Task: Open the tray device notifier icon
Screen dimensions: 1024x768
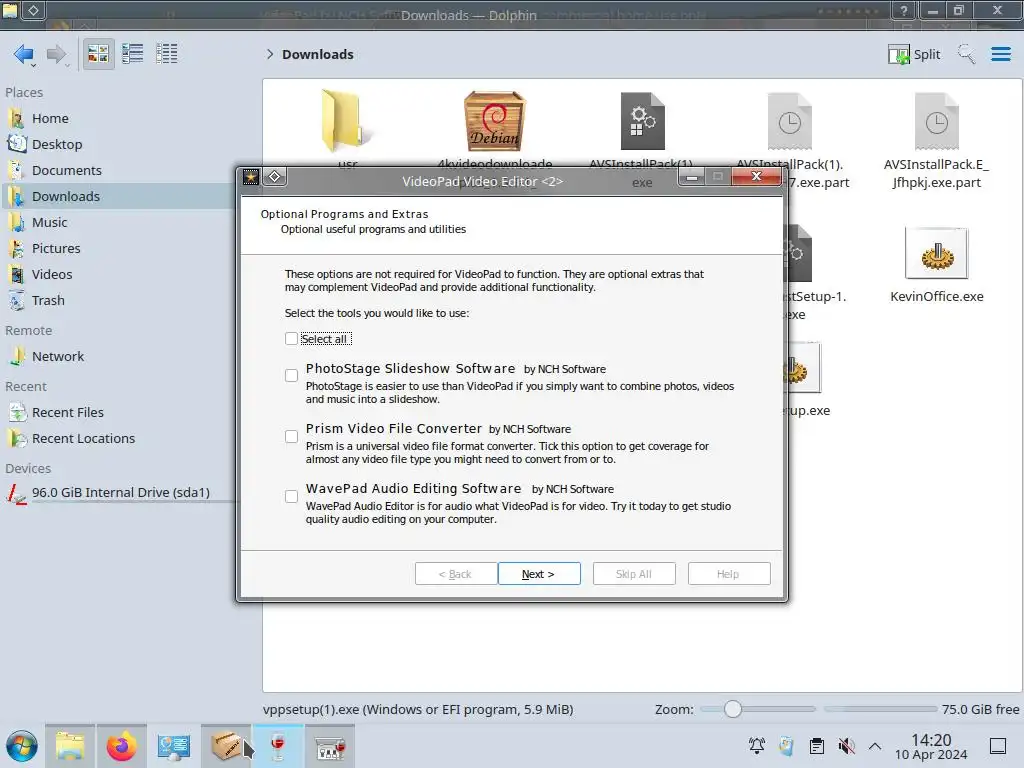Action: (x=786, y=746)
